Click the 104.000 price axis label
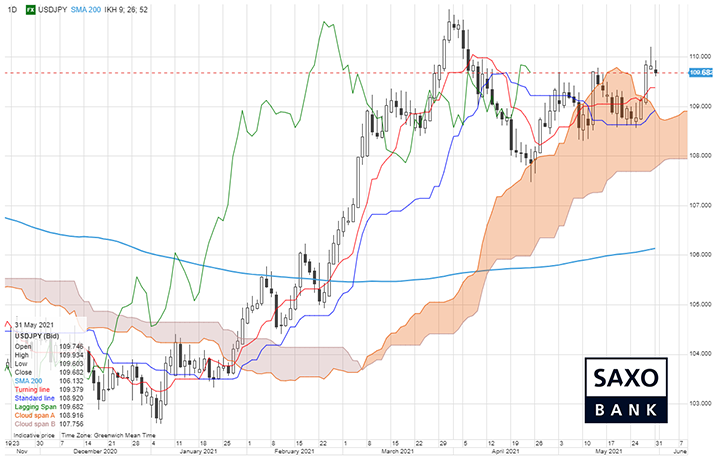The width and height of the screenshot is (720, 462). (700, 354)
